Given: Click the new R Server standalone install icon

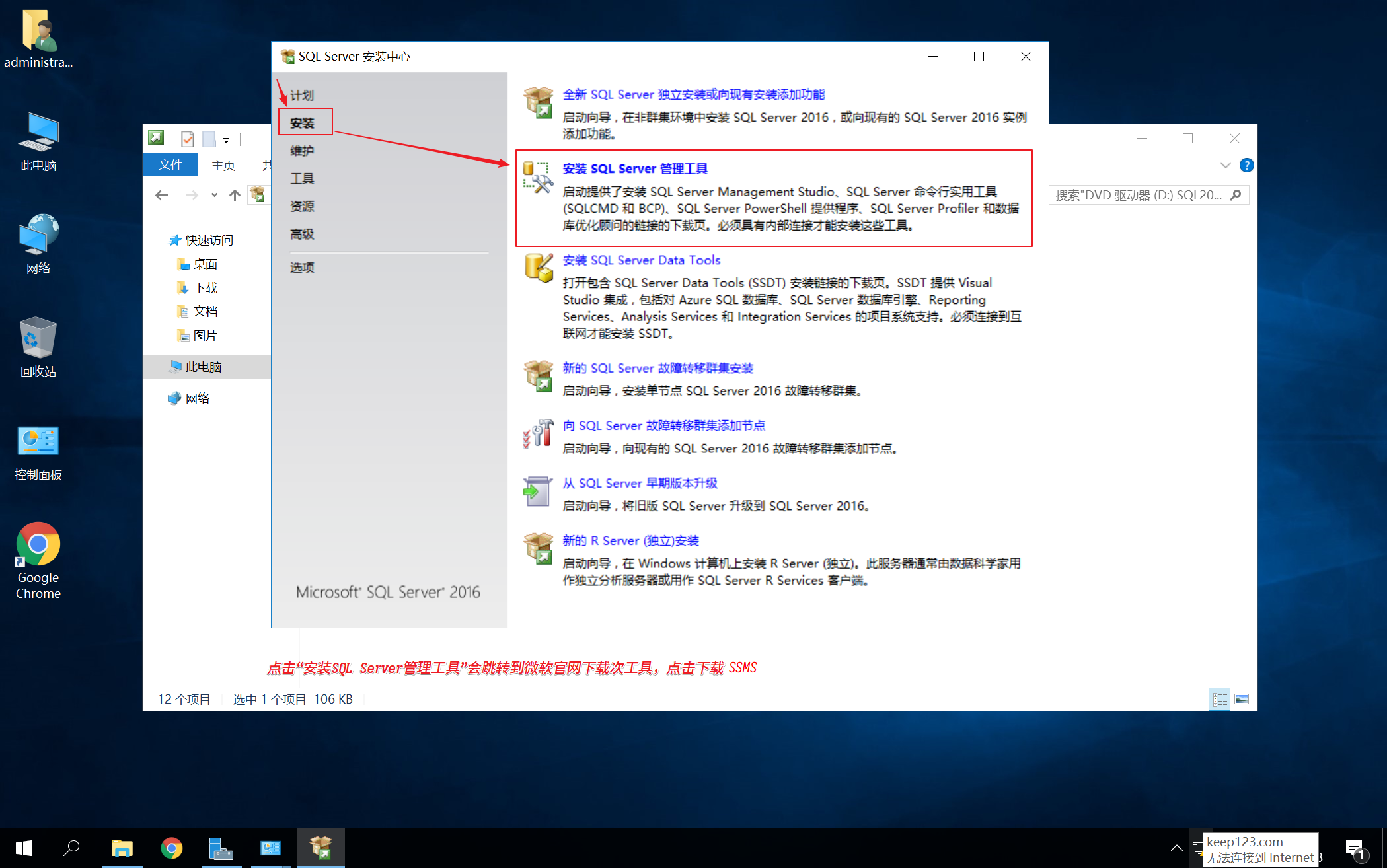Looking at the screenshot, I should (539, 548).
